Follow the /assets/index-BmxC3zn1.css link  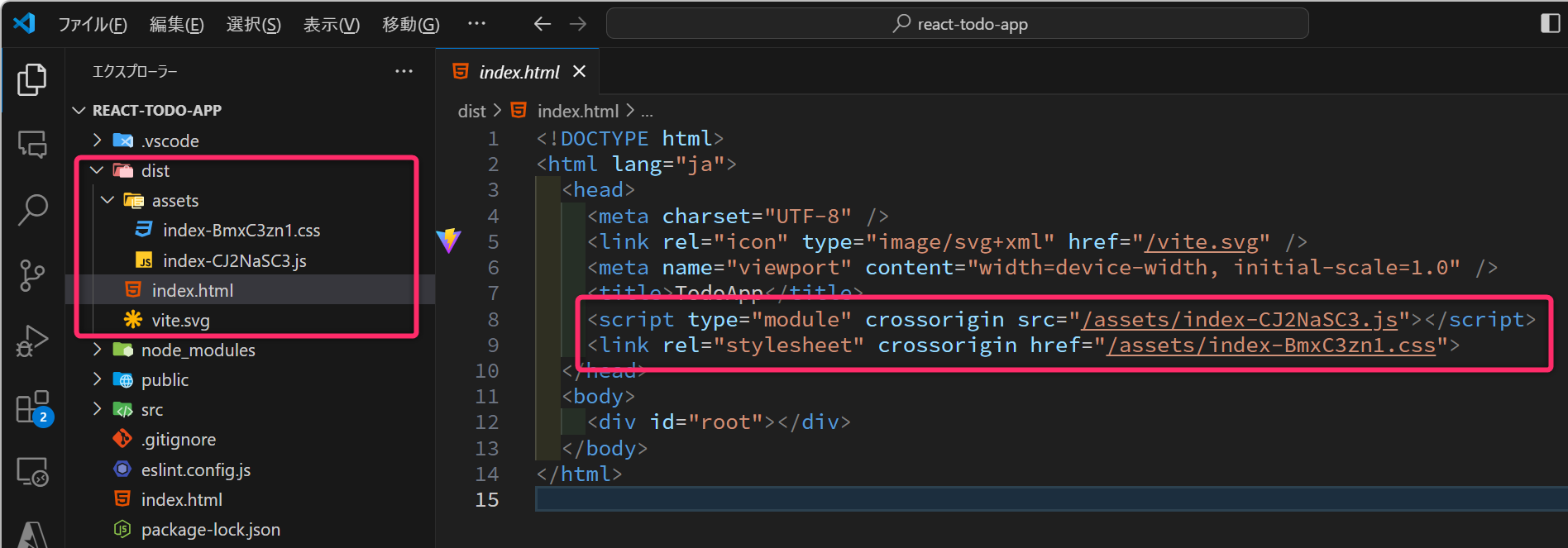tap(1271, 345)
